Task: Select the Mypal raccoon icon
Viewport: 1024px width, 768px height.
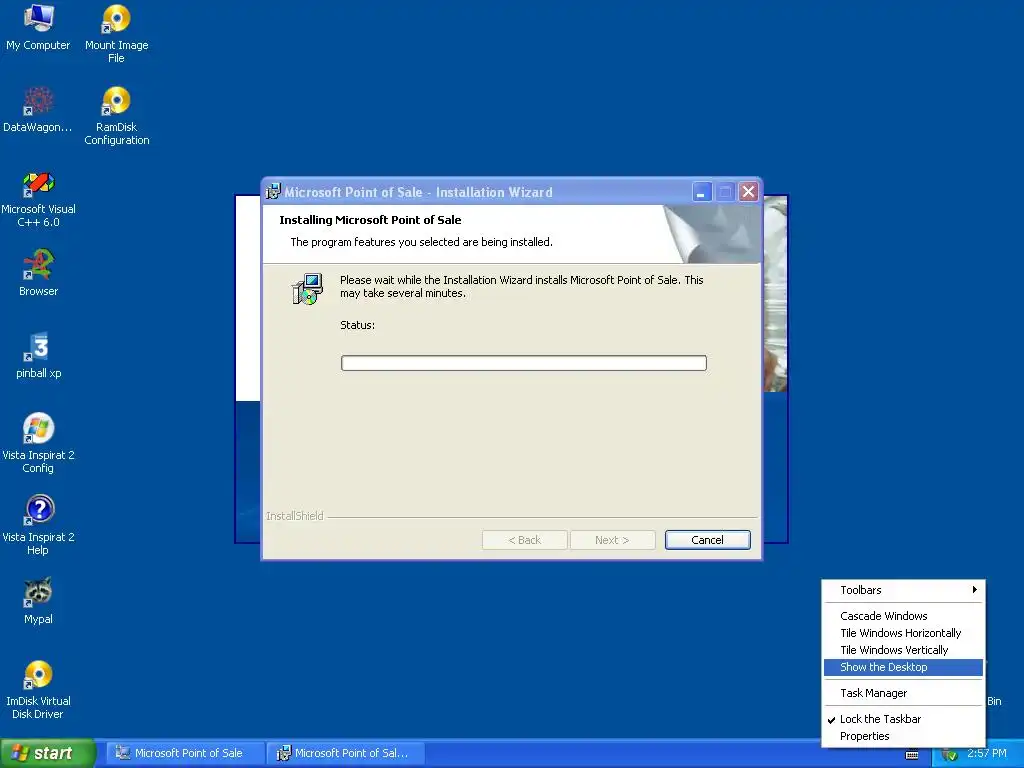Action: tap(38, 601)
